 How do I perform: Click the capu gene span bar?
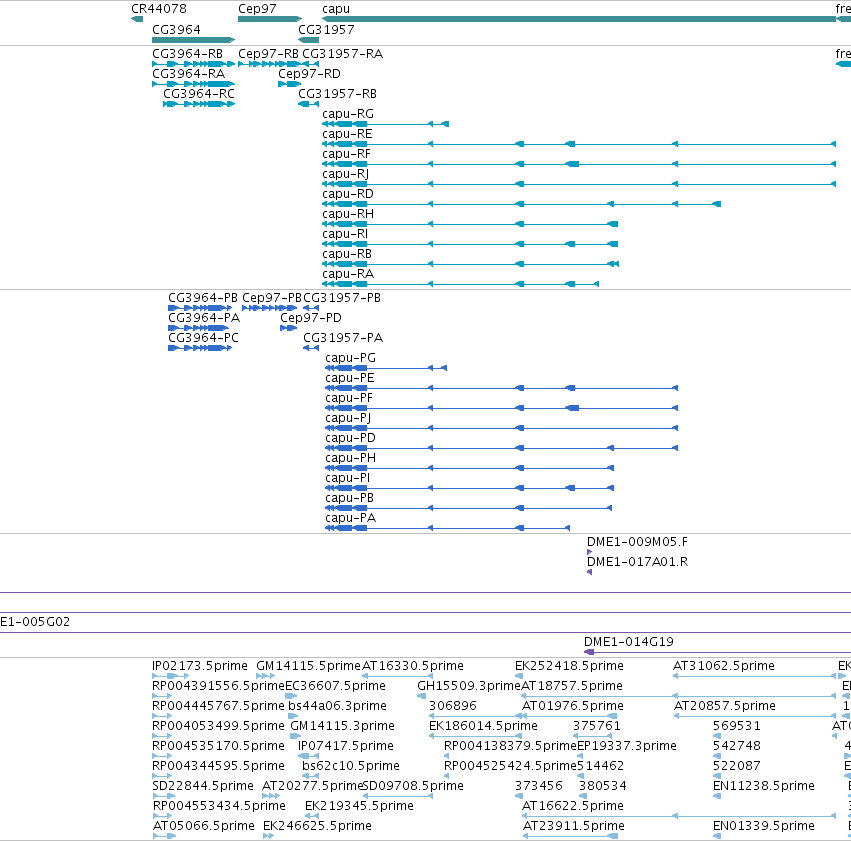(579, 19)
